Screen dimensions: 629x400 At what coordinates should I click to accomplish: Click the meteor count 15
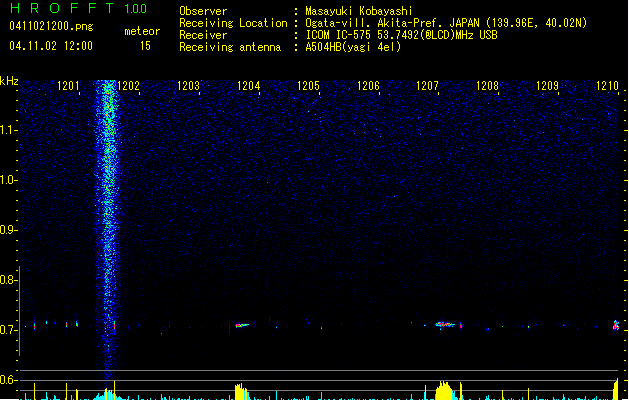[x=145, y=46]
